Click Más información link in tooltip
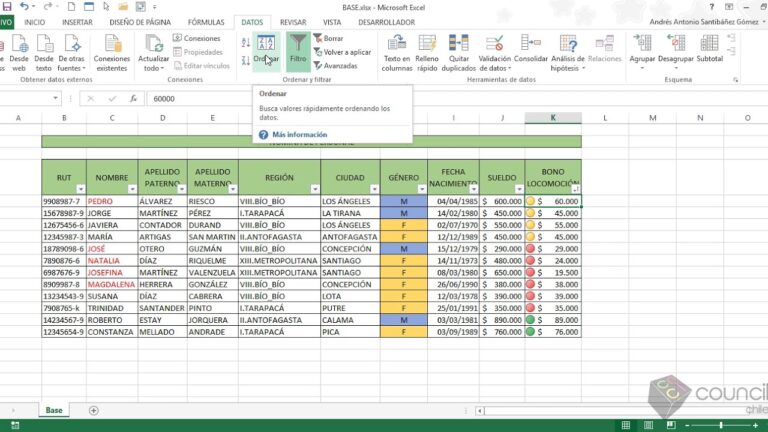Image resolution: width=768 pixels, height=432 pixels. coord(300,135)
